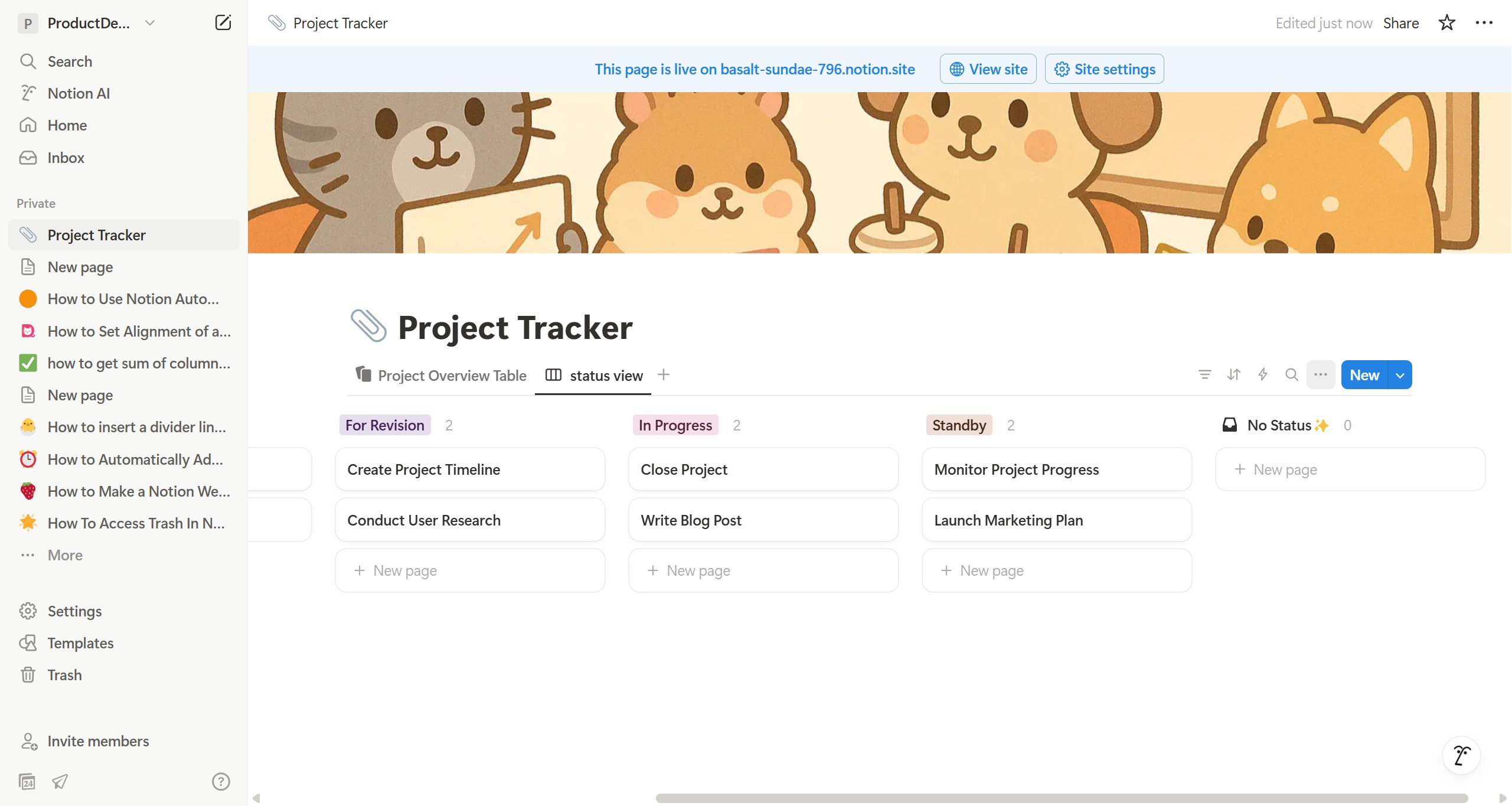This screenshot has width=1512, height=806.
Task: Open automations lightning bolt icon
Action: click(x=1262, y=374)
